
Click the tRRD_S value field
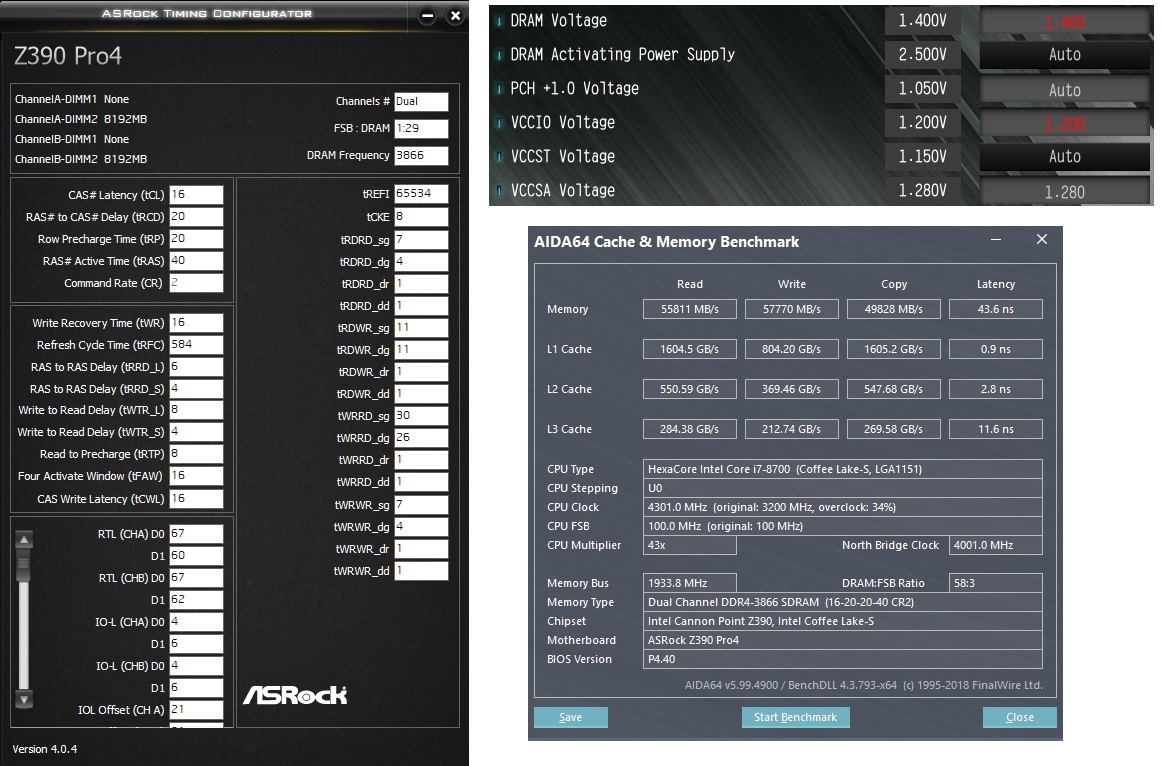tap(196, 389)
